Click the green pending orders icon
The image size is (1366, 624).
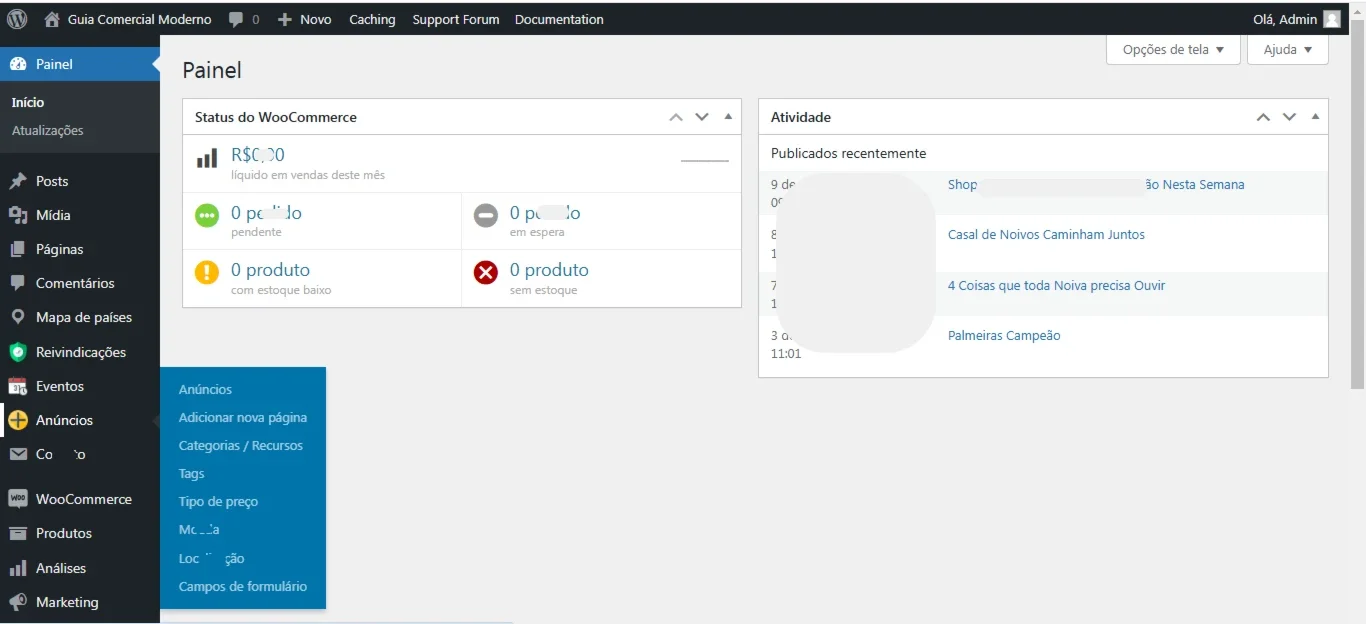coord(207,215)
